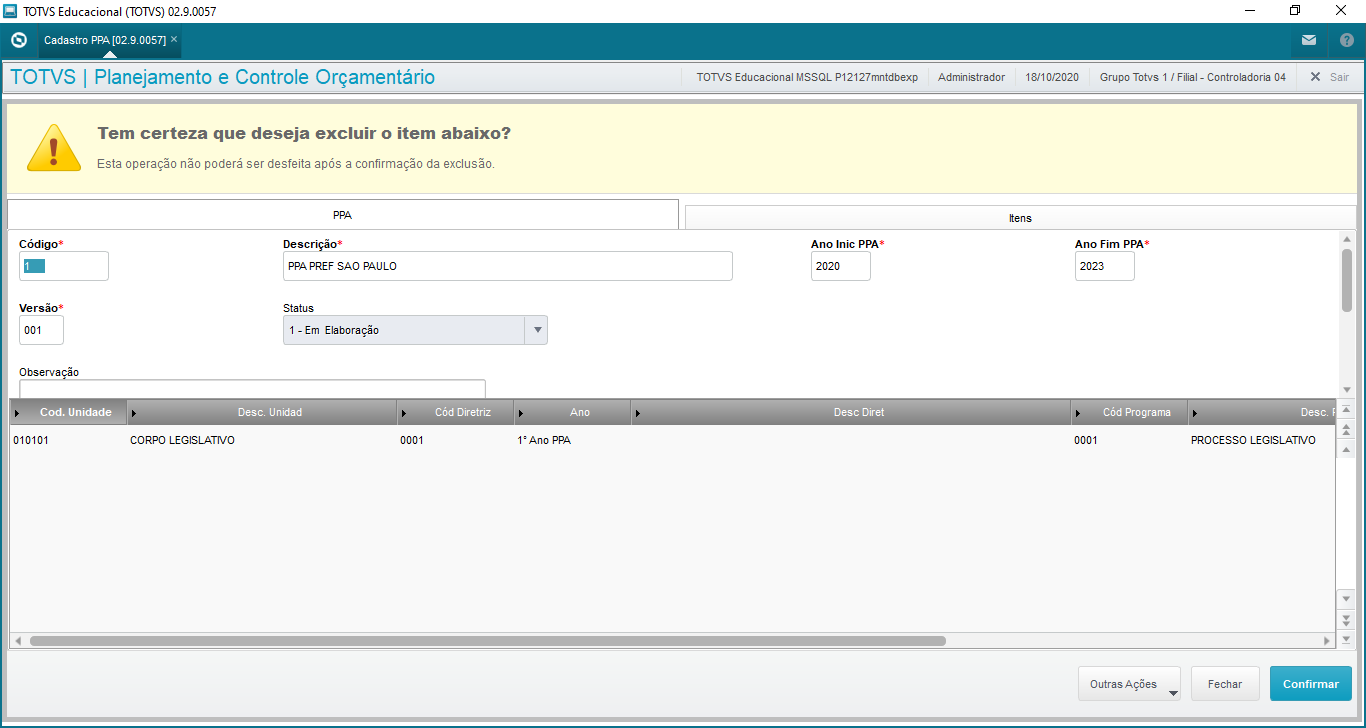Click the Cód Programa column header

[x=1129, y=412]
